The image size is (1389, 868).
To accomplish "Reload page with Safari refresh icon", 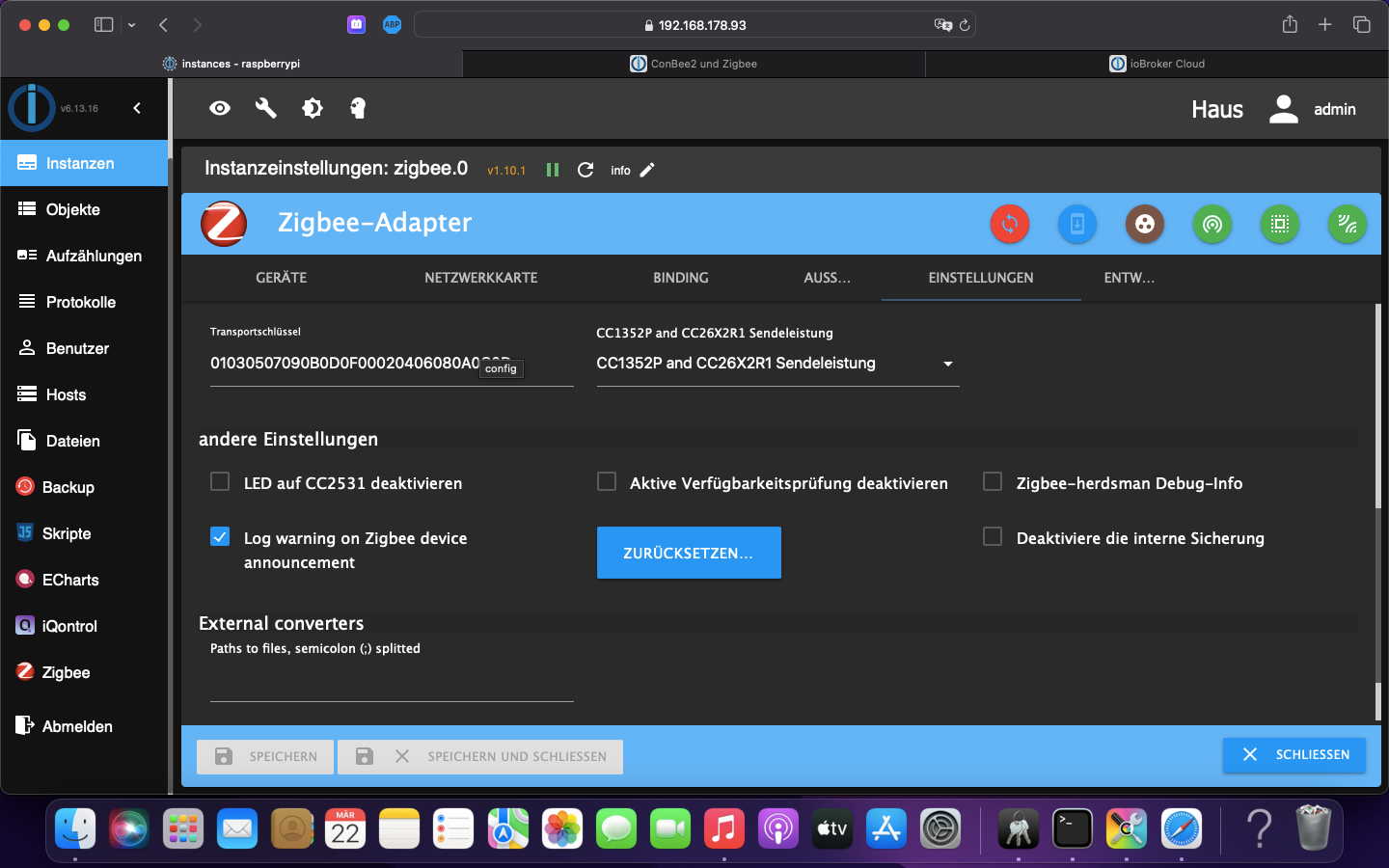I will 964,25.
